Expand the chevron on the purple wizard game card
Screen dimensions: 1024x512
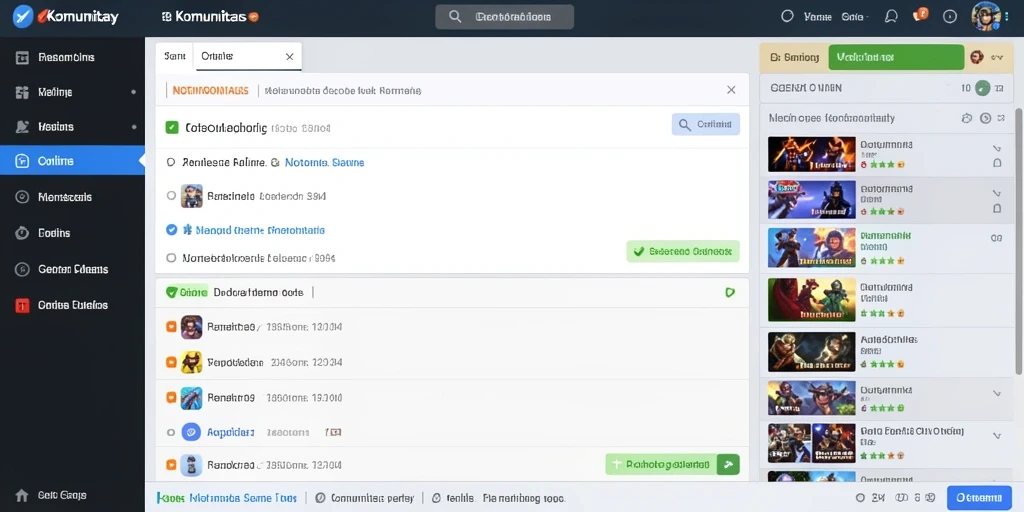[x=997, y=193]
